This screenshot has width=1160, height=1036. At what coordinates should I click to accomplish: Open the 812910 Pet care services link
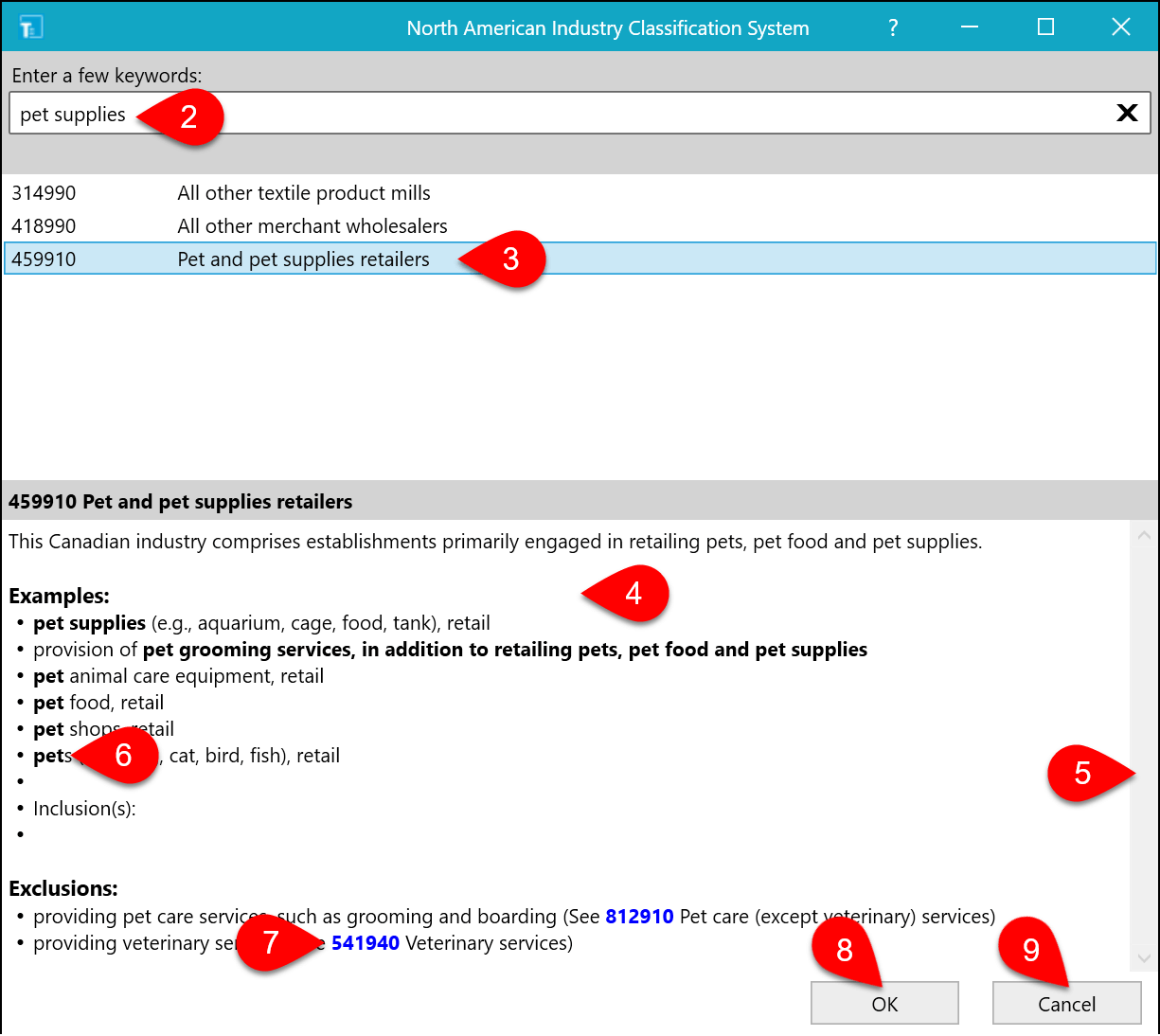click(x=640, y=917)
